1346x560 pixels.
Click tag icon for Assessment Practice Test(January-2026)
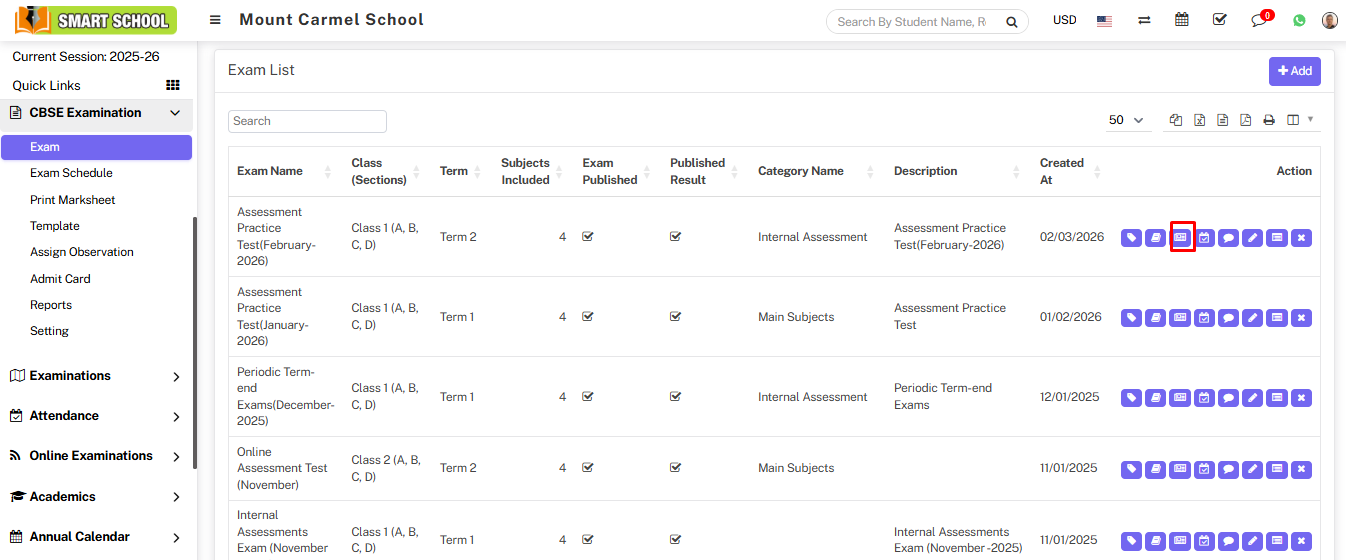[x=1131, y=318]
